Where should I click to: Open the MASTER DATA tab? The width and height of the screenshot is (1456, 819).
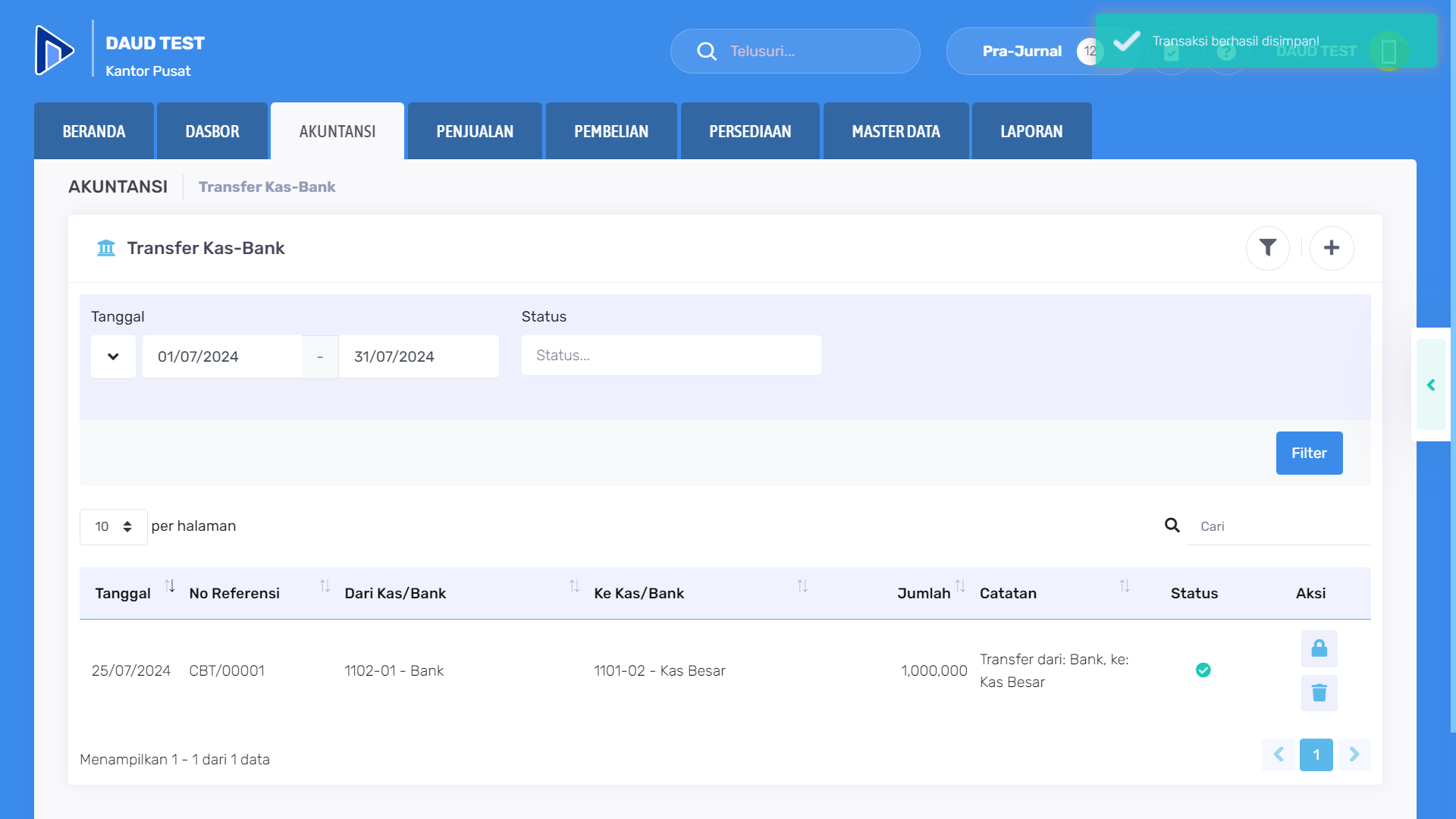tap(896, 131)
